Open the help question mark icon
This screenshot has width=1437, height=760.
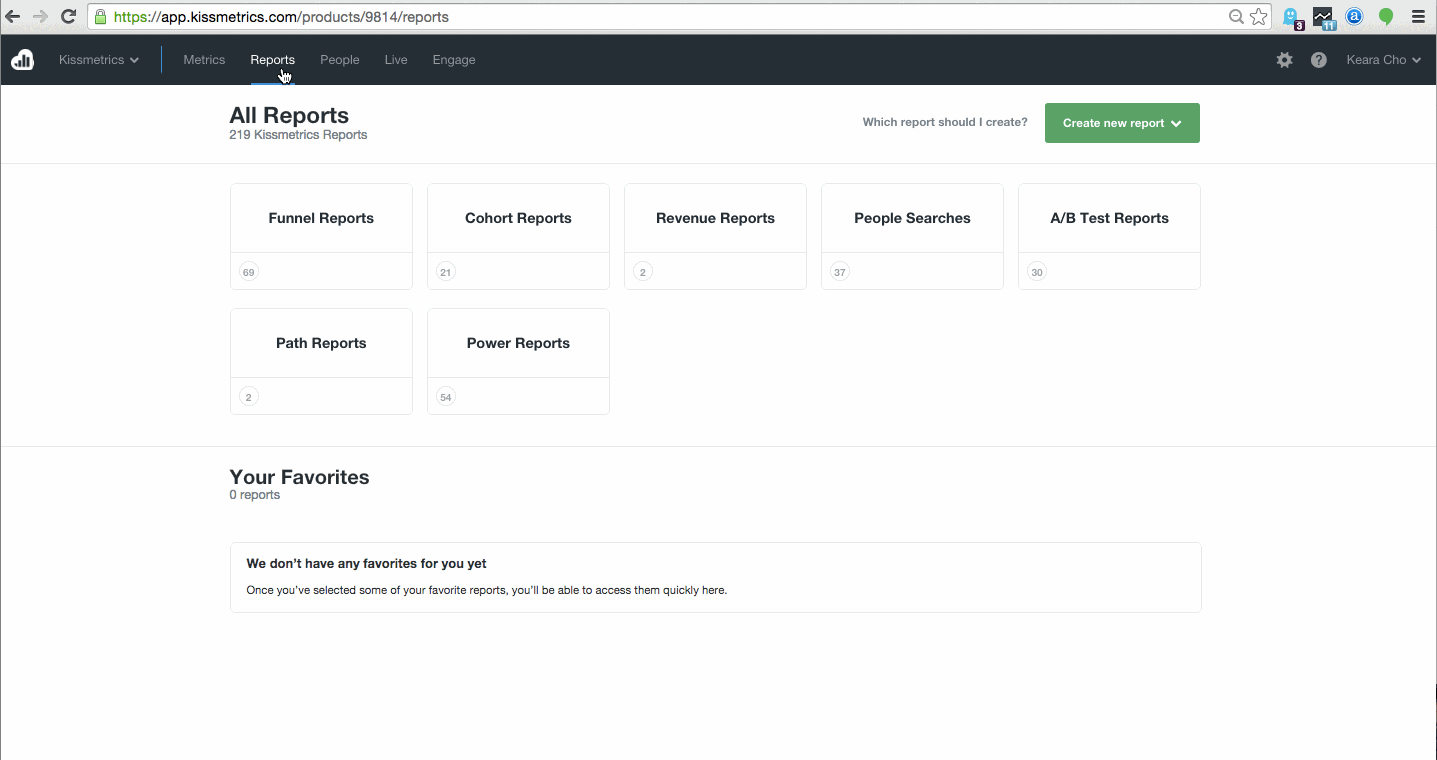tap(1319, 60)
